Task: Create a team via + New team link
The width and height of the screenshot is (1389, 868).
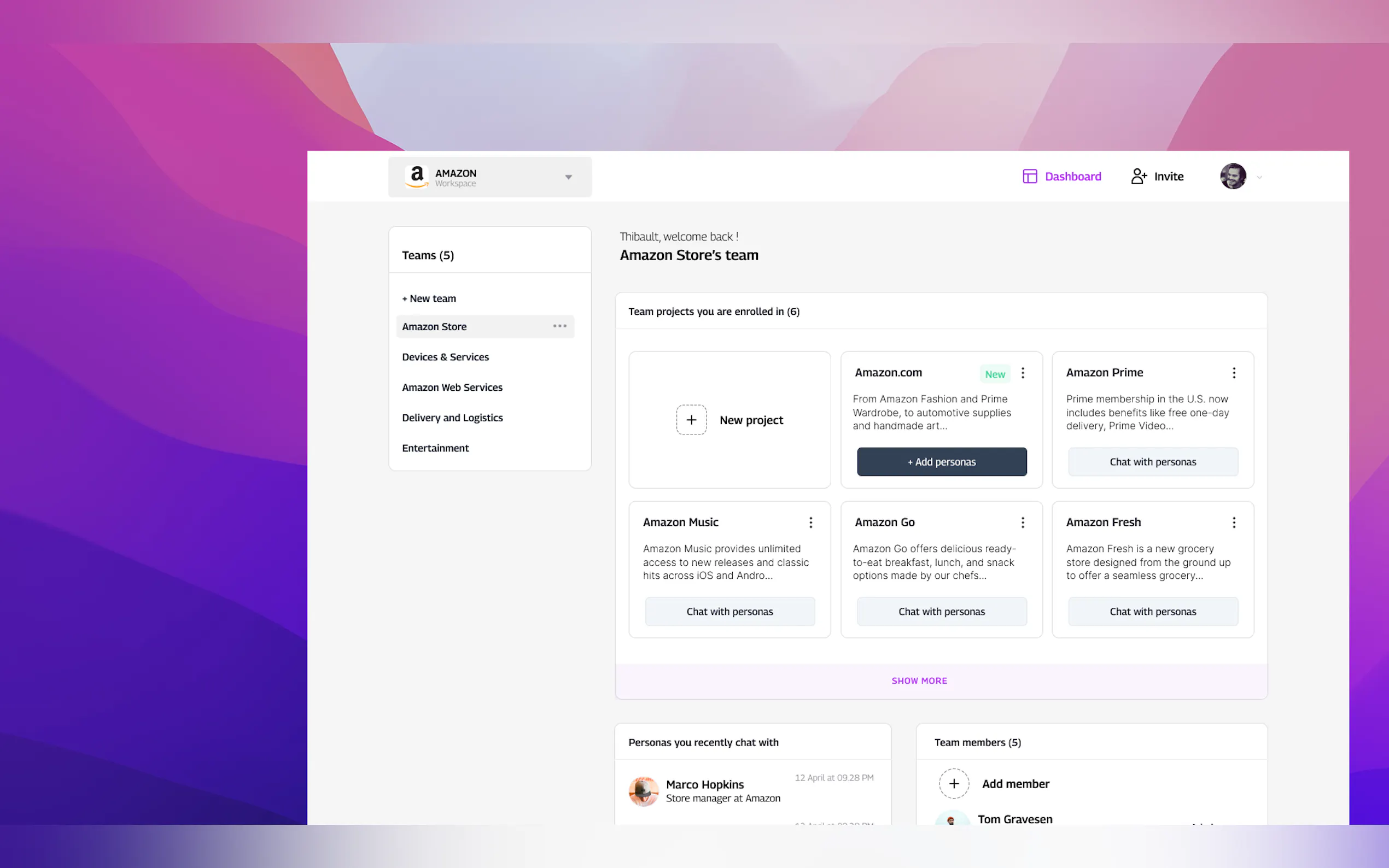Action: coord(429,298)
